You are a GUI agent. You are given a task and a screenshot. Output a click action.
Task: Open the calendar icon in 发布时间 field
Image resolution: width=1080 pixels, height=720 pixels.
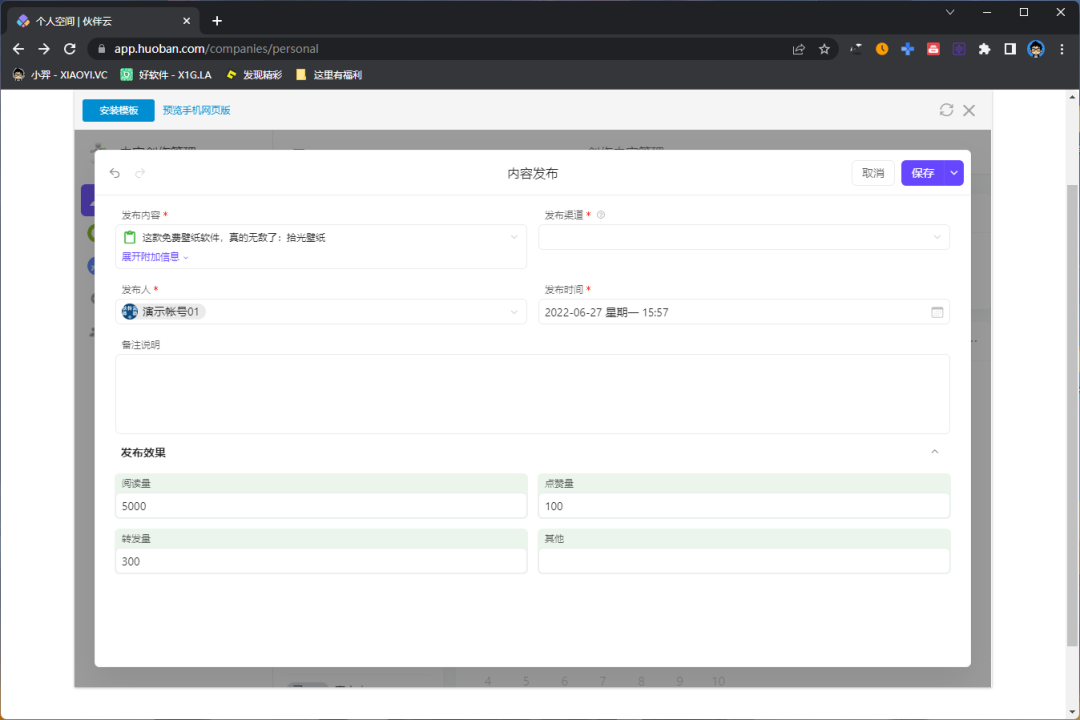coord(937,312)
